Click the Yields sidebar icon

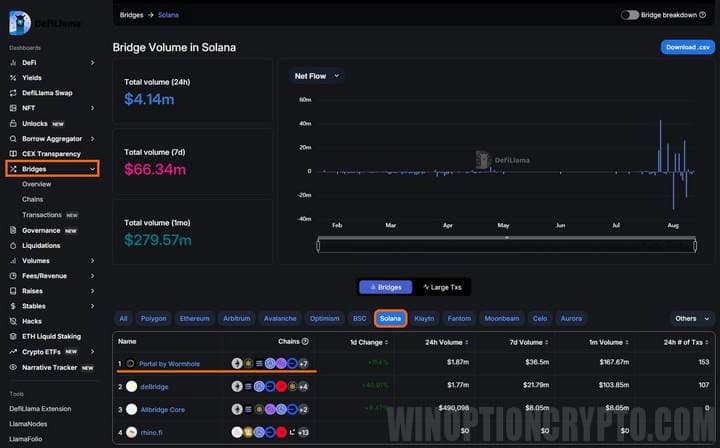[x=14, y=77]
